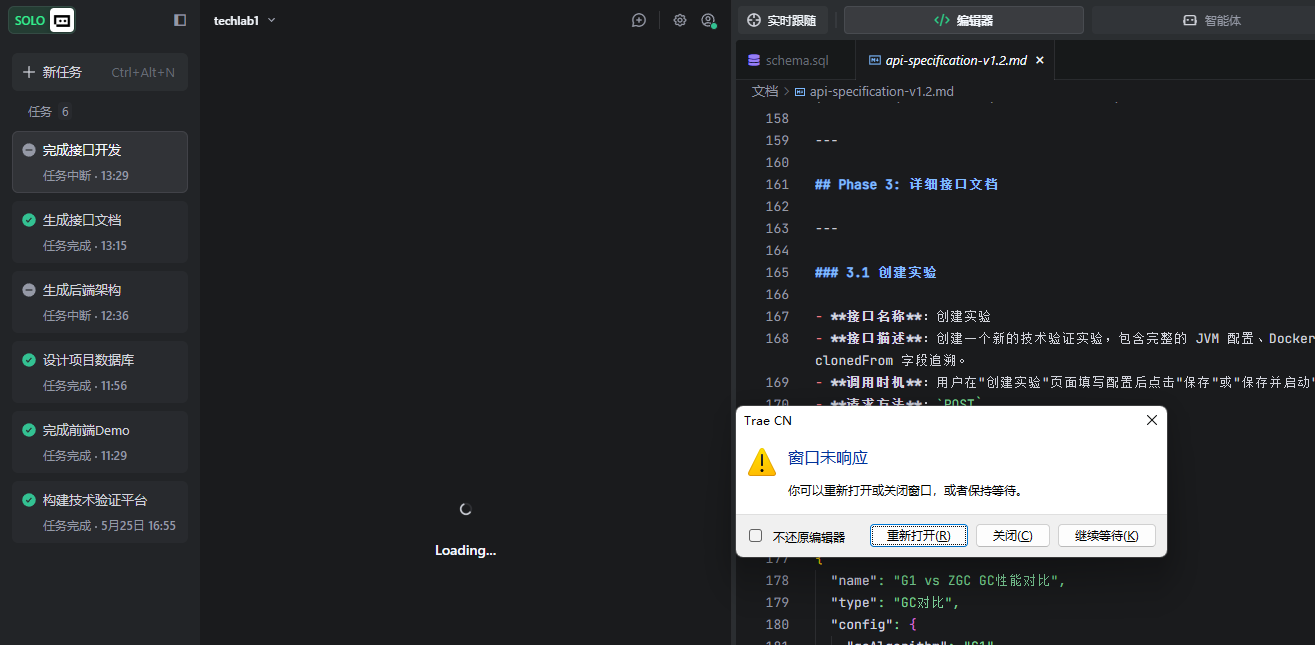This screenshot has height=645, width=1315.
Task: Click the 调用时机 bullet line
Action: click(1065, 382)
